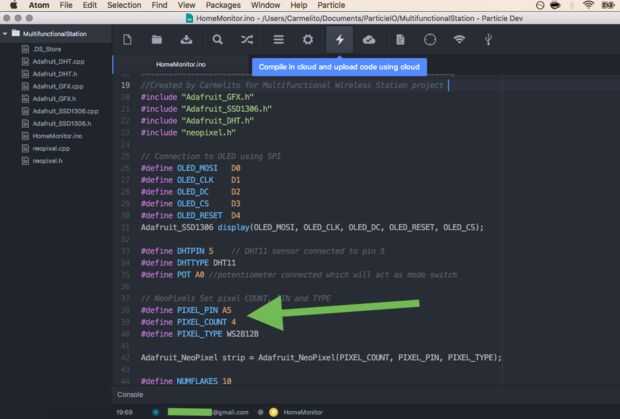Click the '#include "Adafruit_GFX.h"' line
The height and width of the screenshot is (419, 620).
coord(197,97)
